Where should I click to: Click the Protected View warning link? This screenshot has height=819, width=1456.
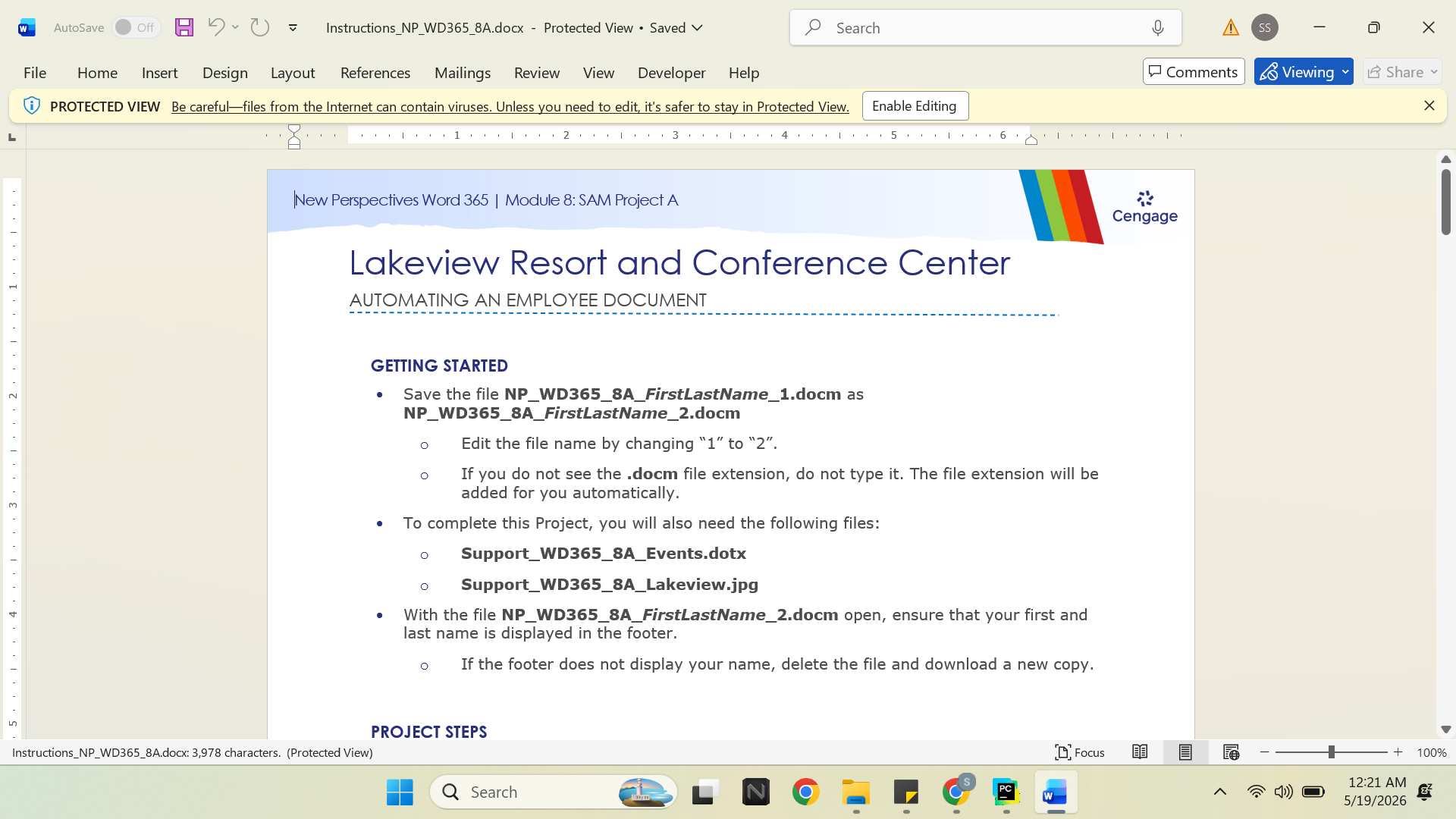[x=510, y=107]
